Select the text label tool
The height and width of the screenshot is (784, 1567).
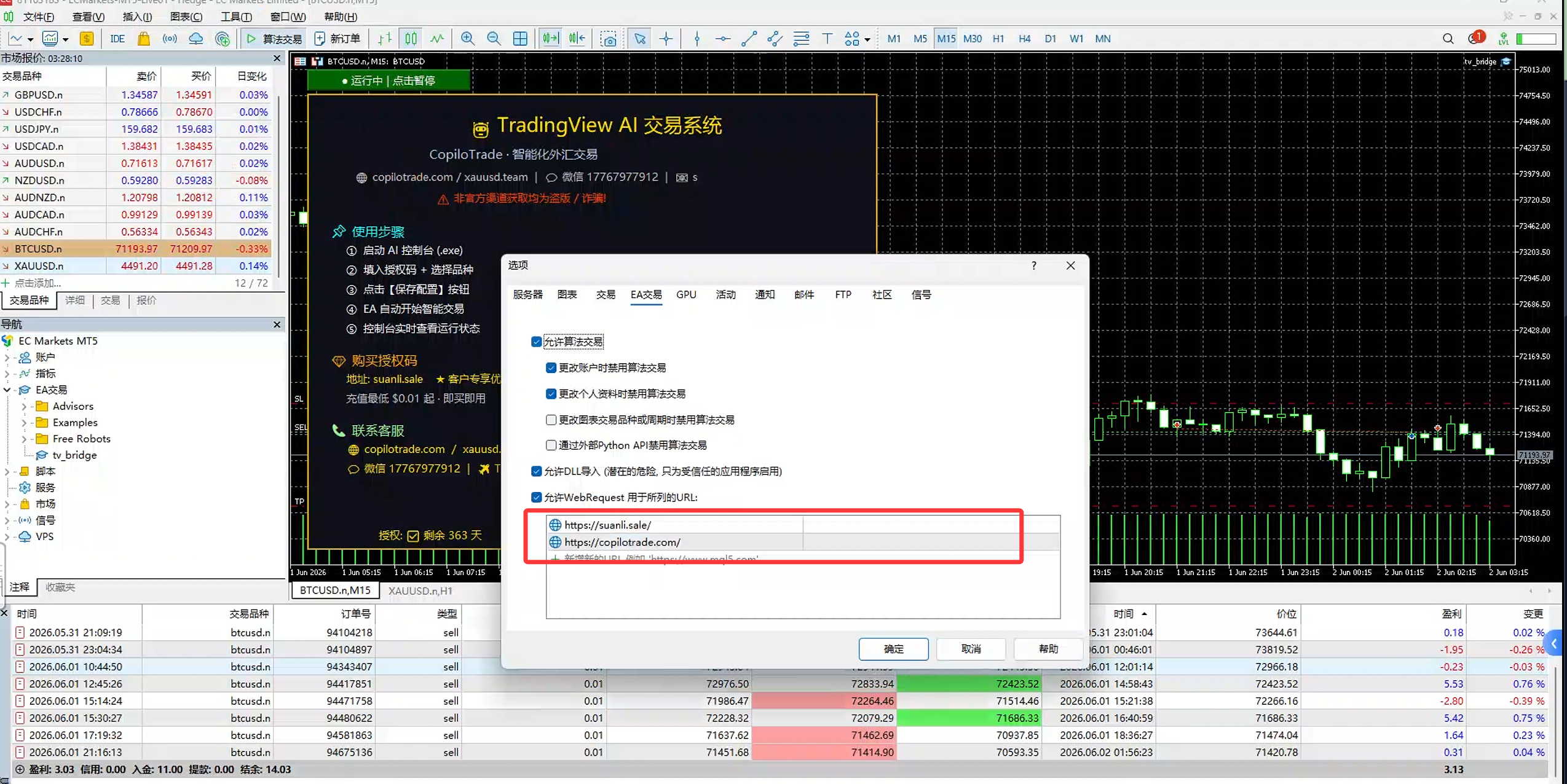(x=827, y=39)
